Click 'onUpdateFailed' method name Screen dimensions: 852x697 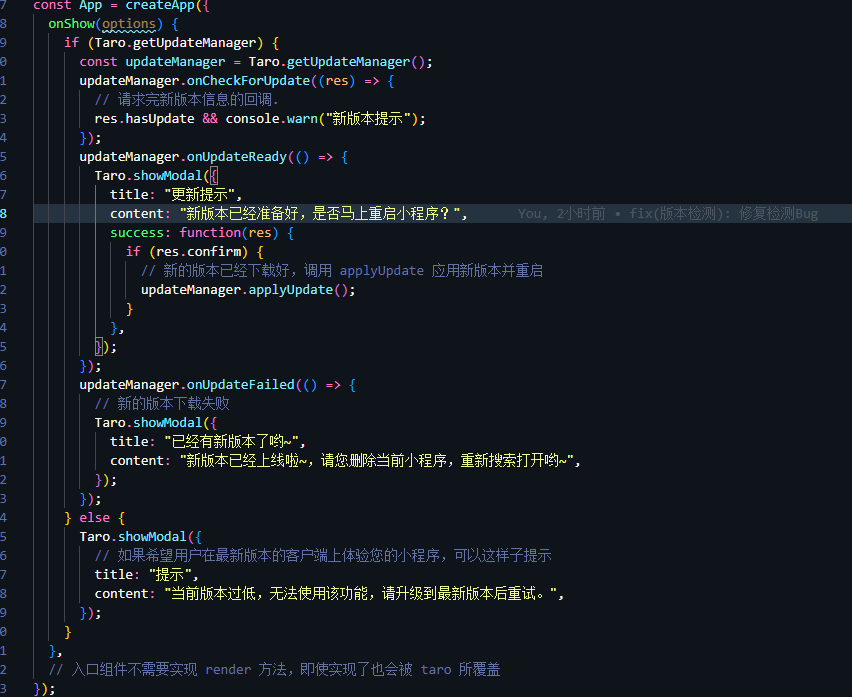point(241,385)
